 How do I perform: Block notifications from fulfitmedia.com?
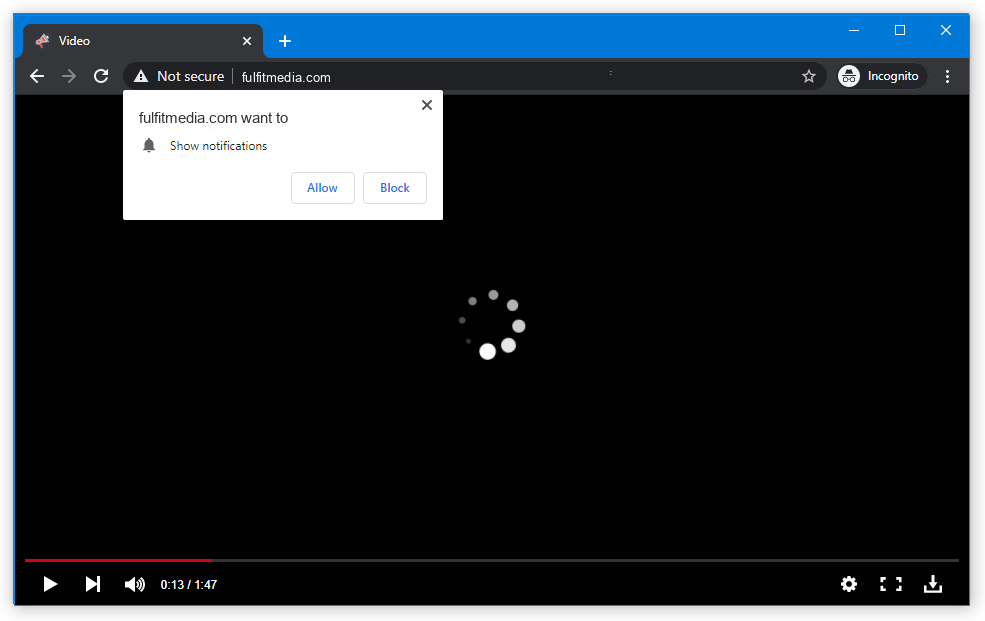pos(395,188)
